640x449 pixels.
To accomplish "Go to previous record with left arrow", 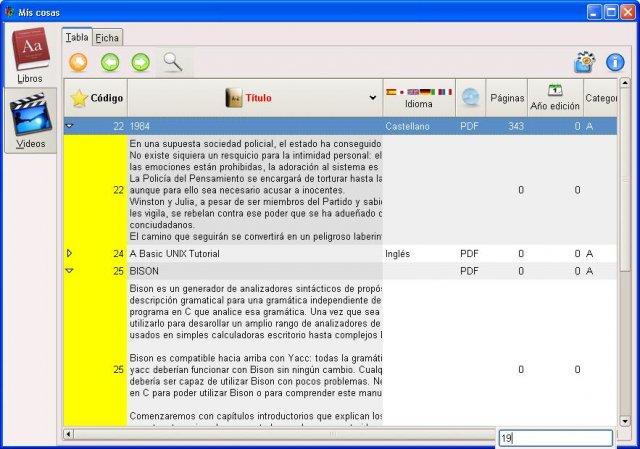I will click(x=110, y=63).
